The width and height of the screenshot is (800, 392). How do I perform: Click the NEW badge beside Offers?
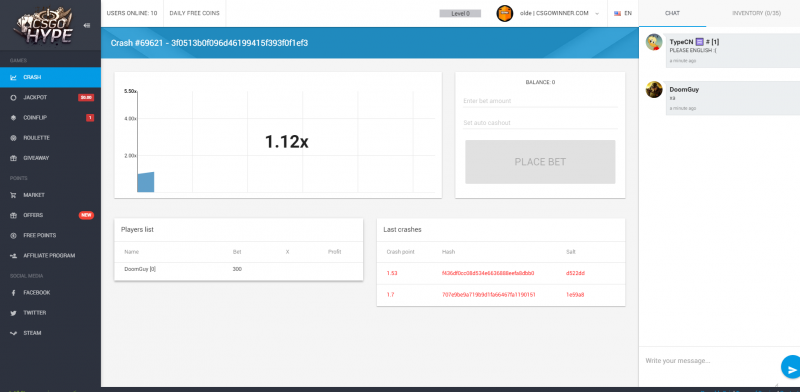coord(86,215)
